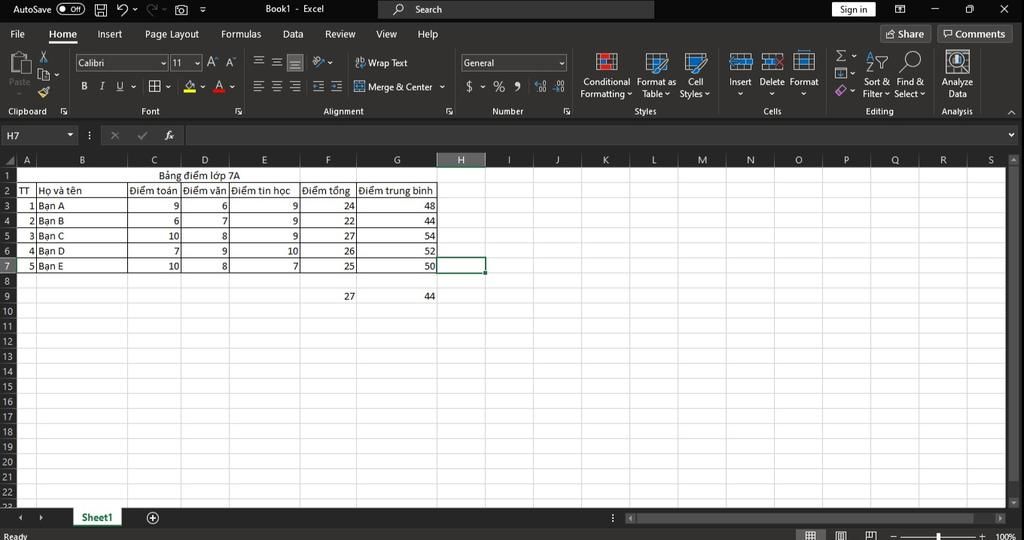Image resolution: width=1024 pixels, height=540 pixels.
Task: Click Merge & Center button
Action: (393, 87)
